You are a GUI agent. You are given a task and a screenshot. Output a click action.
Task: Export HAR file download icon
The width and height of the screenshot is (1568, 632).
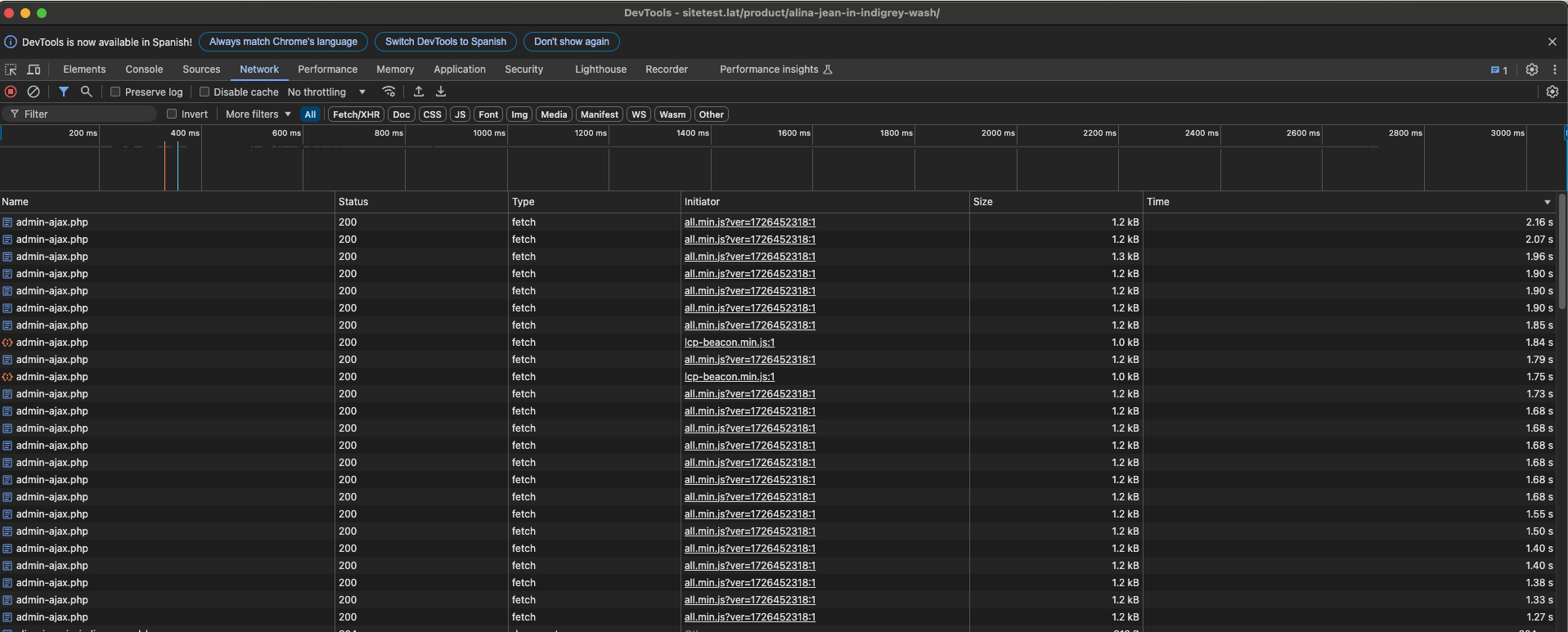coord(441,92)
